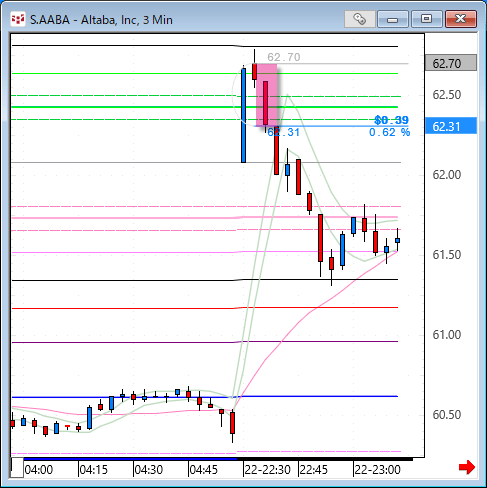Click the 04:30 time axis label

149,470
